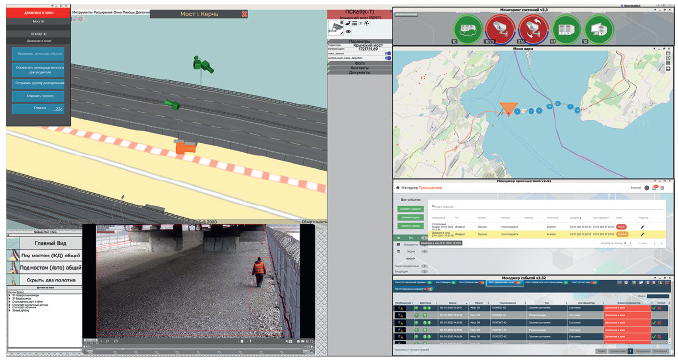Expand the Фото section header
The width and height of the screenshot is (678, 361).
359,64
